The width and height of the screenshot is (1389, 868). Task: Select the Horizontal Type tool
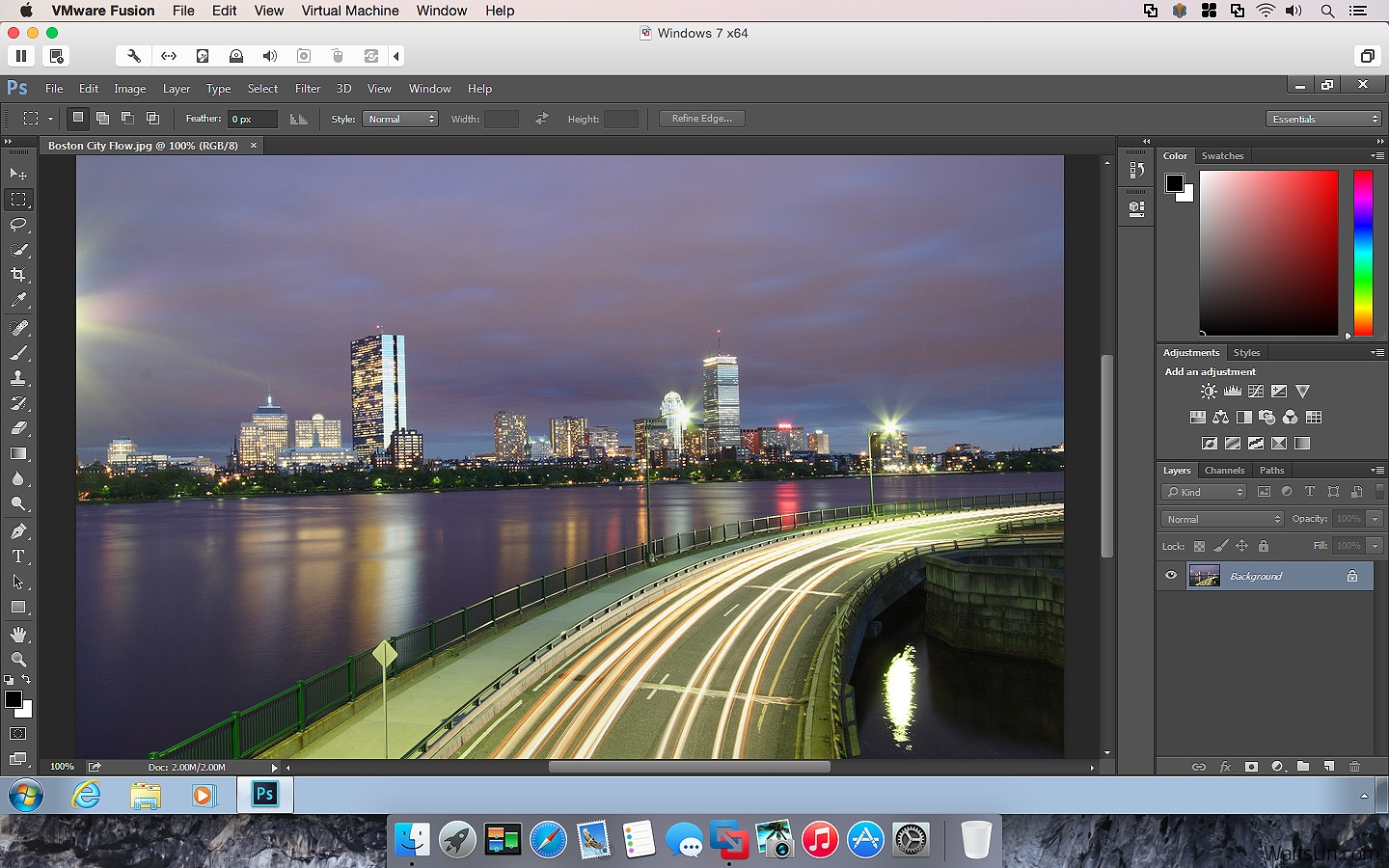coord(18,556)
